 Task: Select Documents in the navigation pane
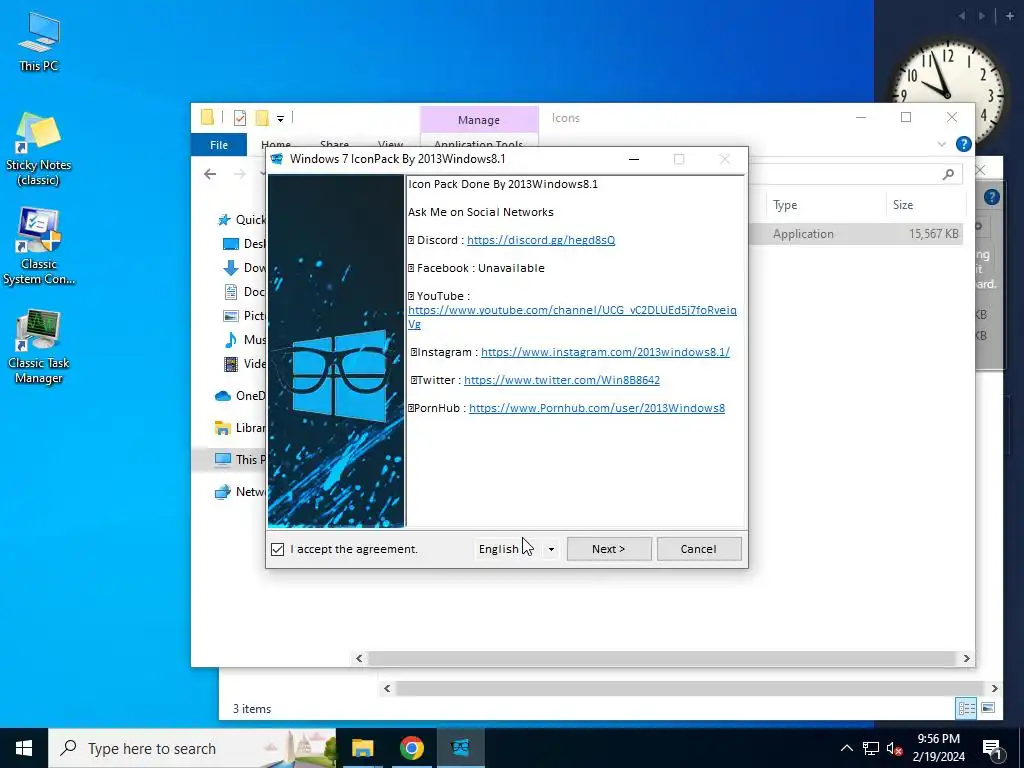point(244,292)
